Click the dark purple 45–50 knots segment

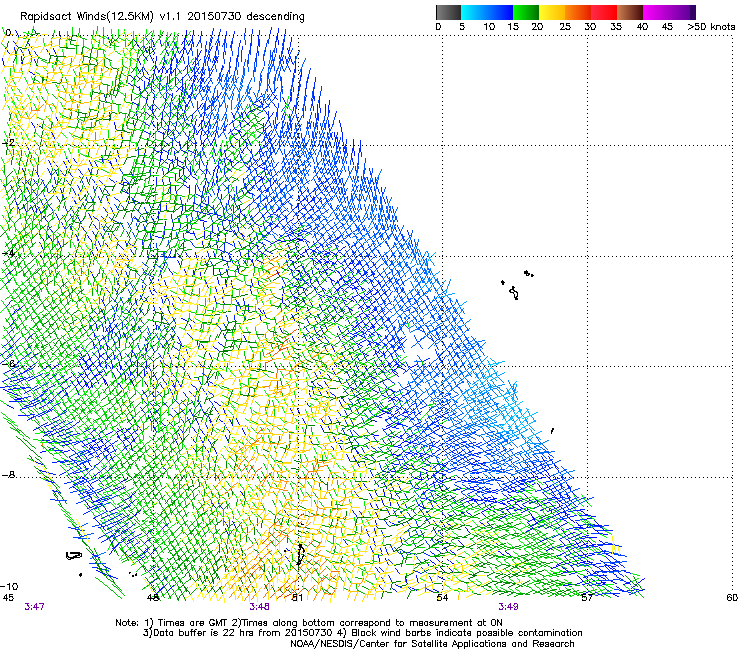[x=682, y=12]
